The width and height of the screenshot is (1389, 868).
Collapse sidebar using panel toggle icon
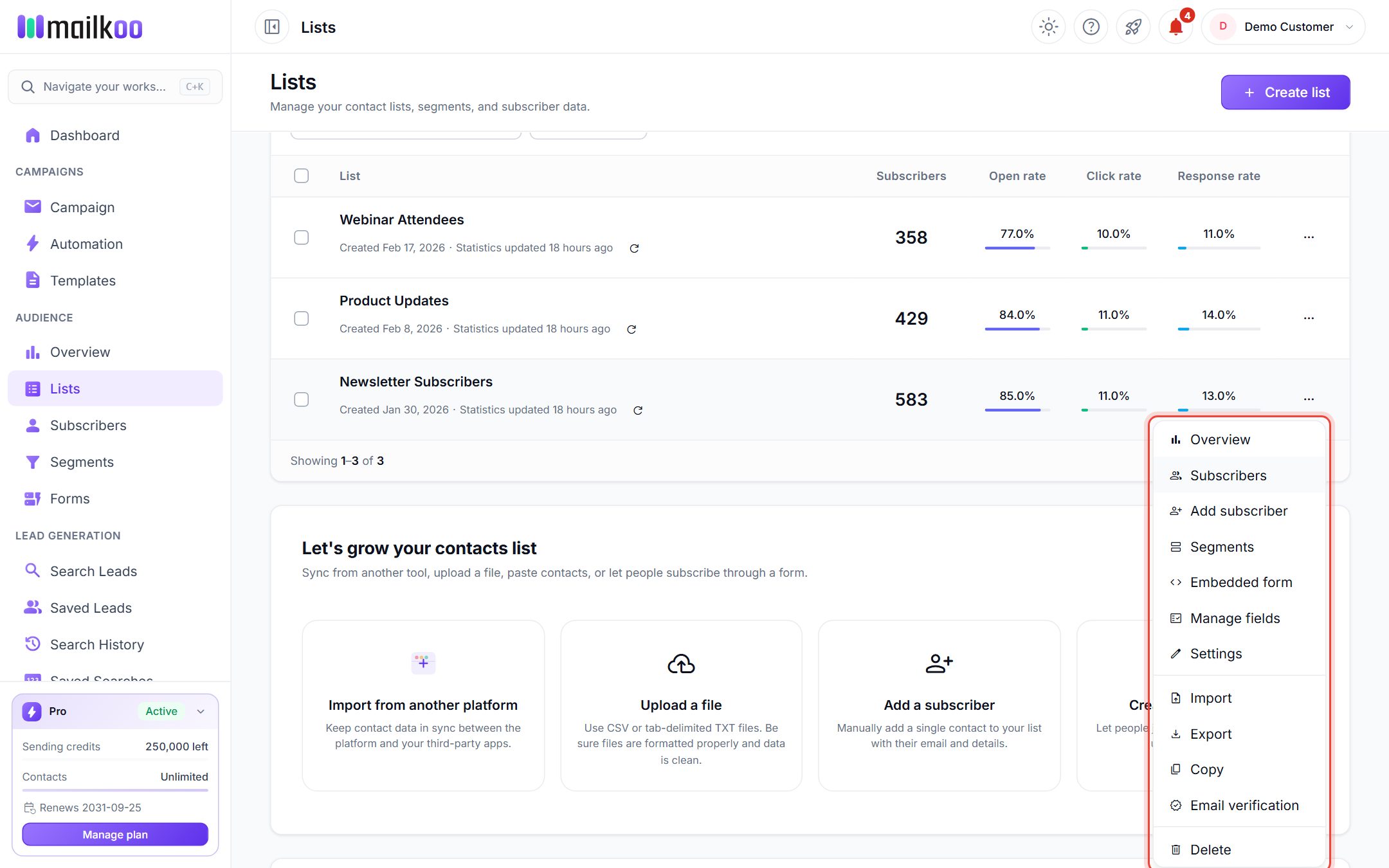272,27
